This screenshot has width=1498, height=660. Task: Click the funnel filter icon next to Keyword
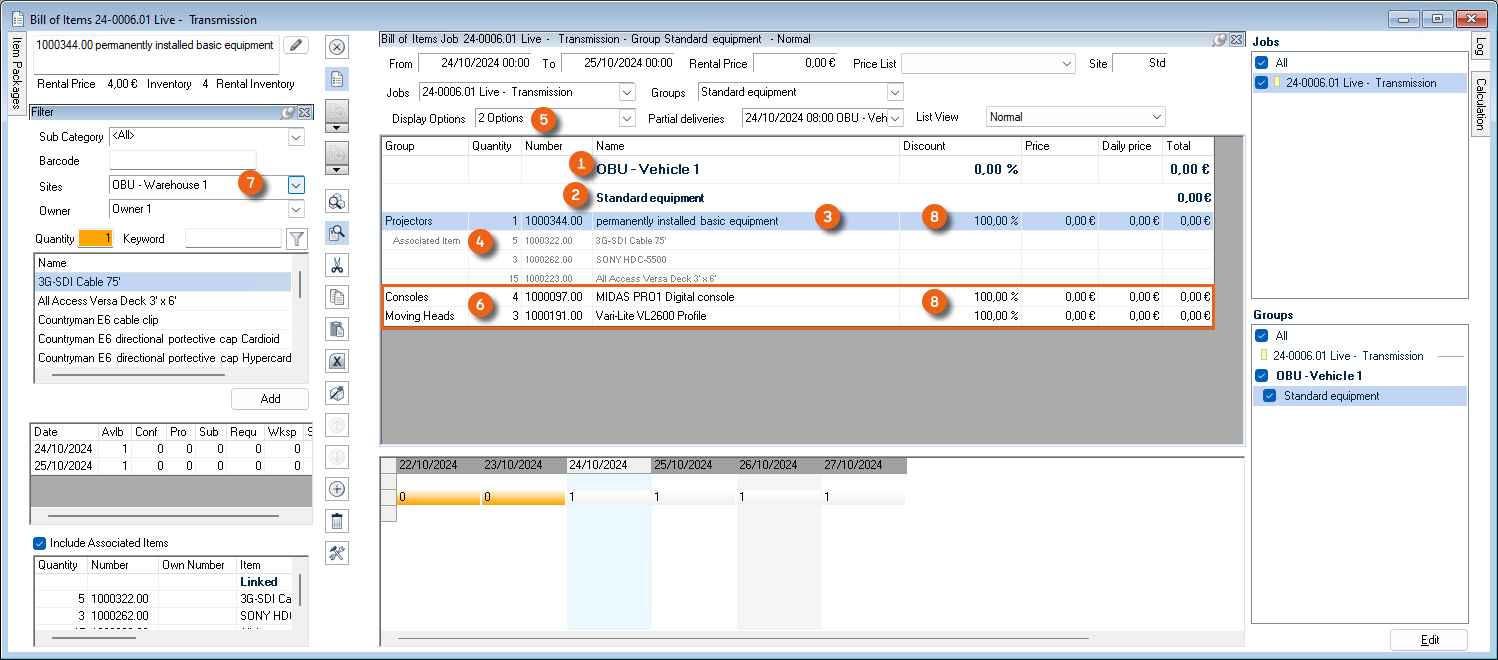coord(296,239)
